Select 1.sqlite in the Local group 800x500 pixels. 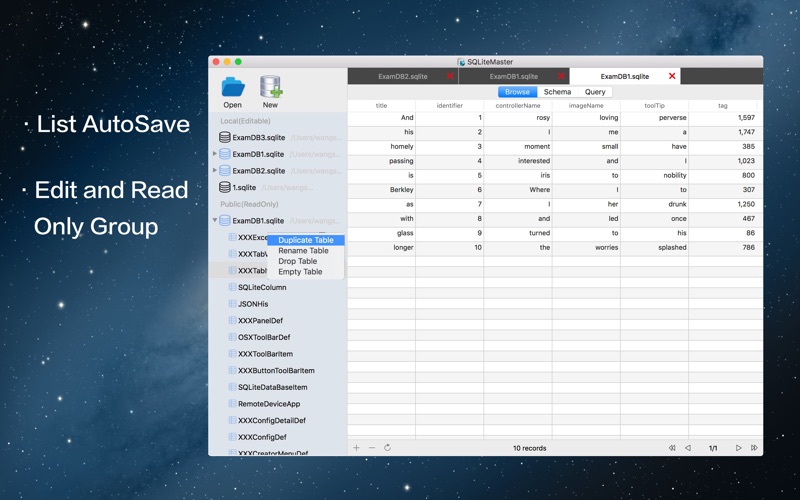(x=244, y=187)
